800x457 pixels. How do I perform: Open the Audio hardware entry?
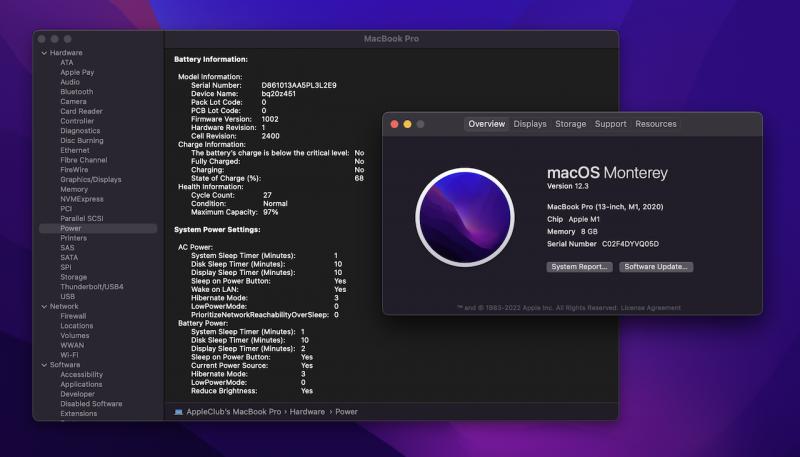click(70, 82)
